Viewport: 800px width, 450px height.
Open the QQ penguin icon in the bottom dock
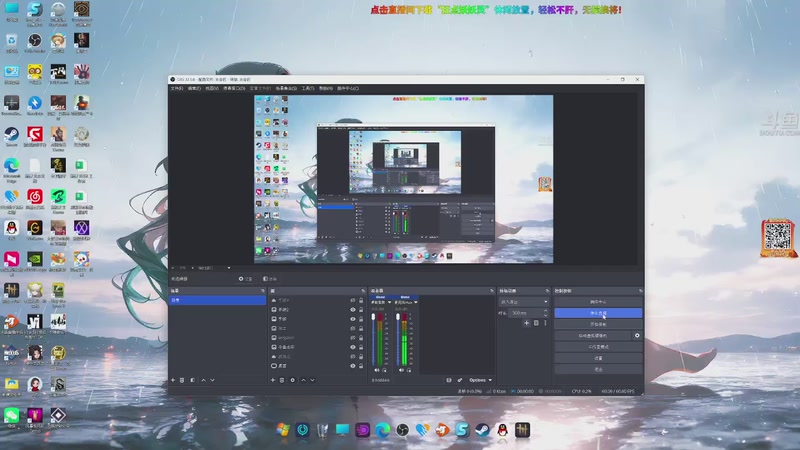tap(503, 430)
